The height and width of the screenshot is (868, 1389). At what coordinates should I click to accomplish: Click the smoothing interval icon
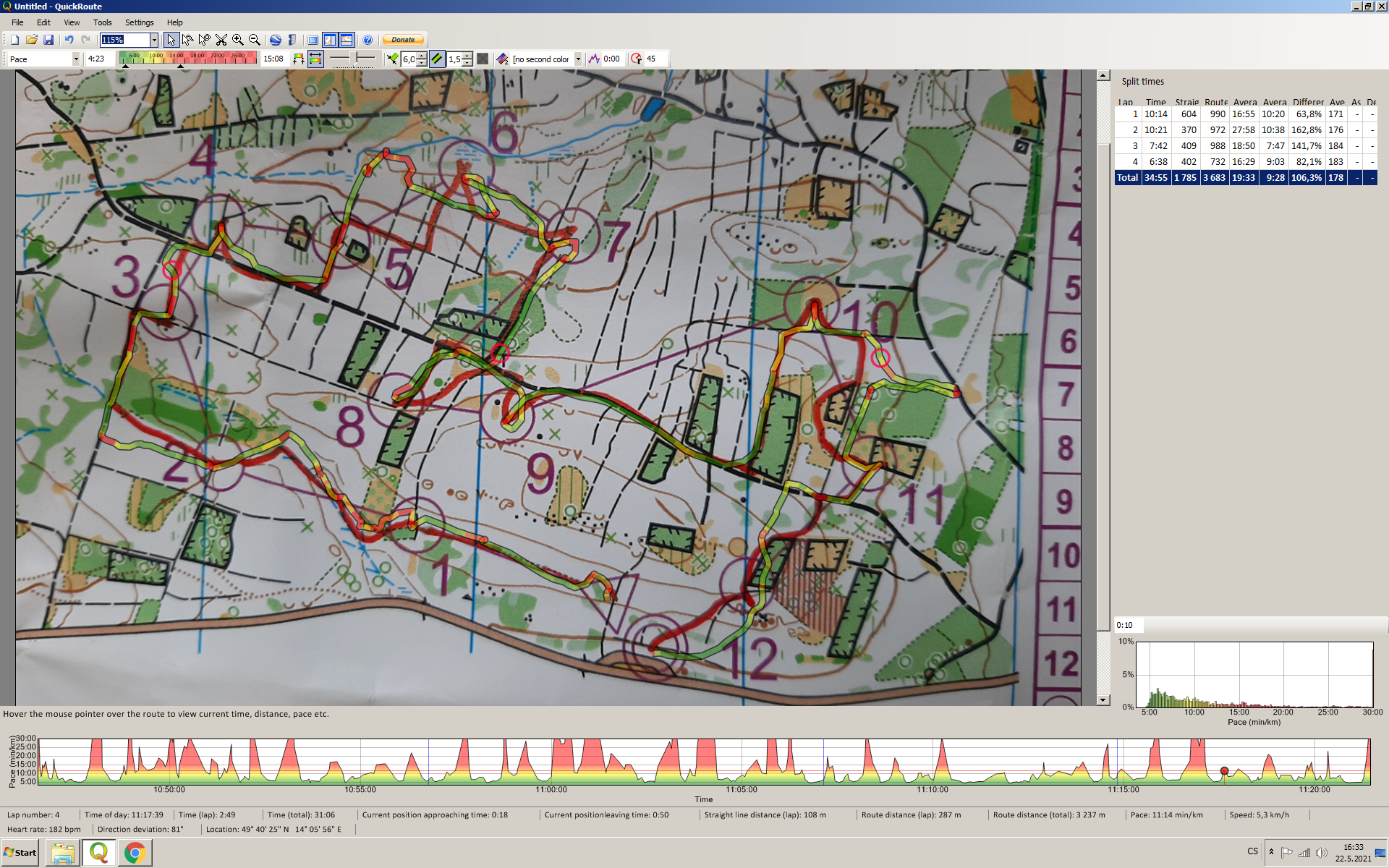tap(594, 59)
